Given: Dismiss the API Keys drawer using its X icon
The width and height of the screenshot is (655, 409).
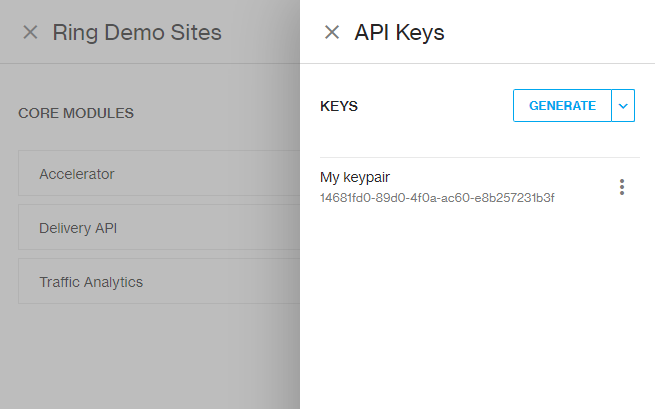Looking at the screenshot, I should pyautogui.click(x=332, y=32).
